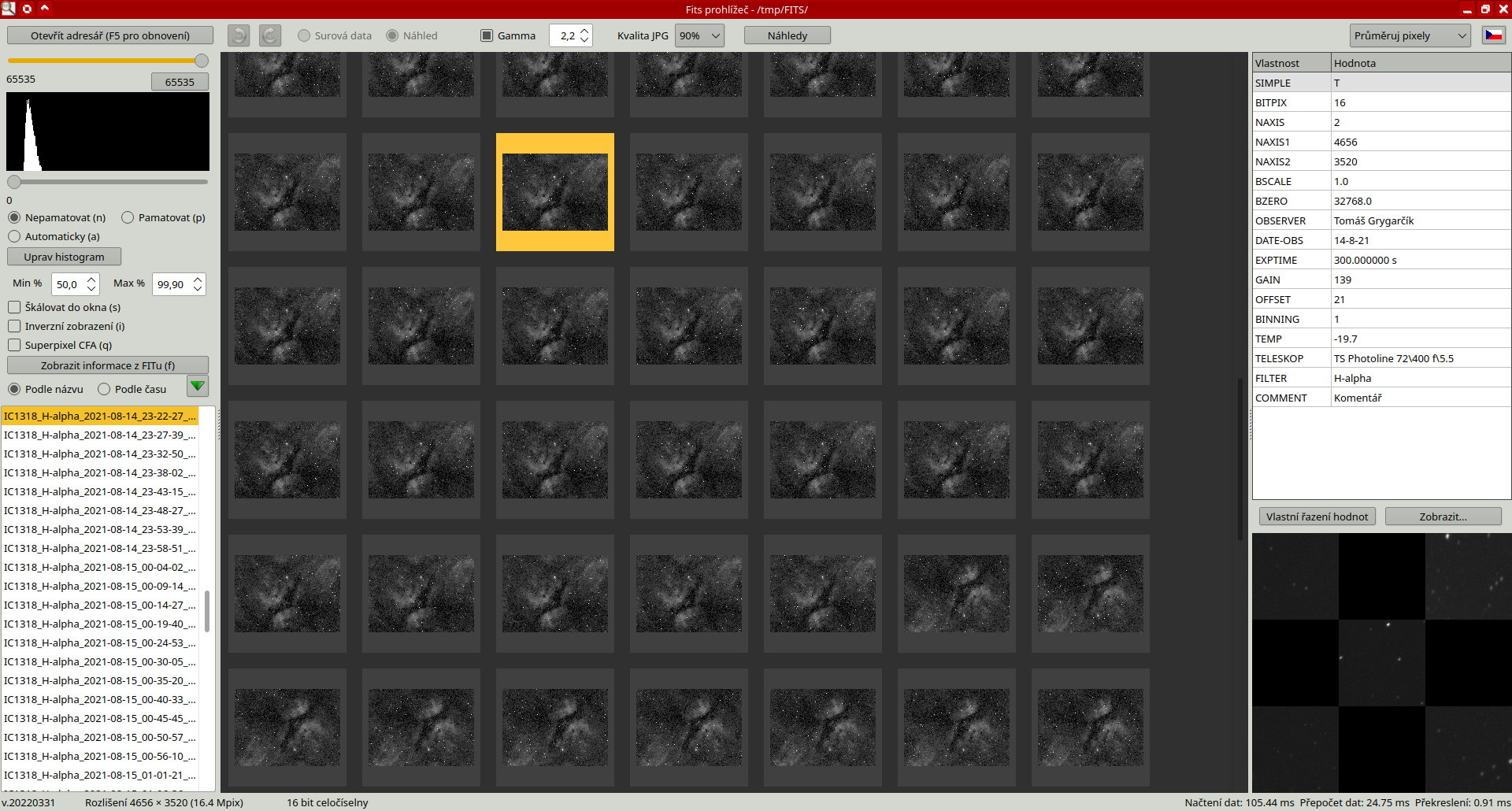Decrease Min % value with down arrow

pyautogui.click(x=91, y=289)
